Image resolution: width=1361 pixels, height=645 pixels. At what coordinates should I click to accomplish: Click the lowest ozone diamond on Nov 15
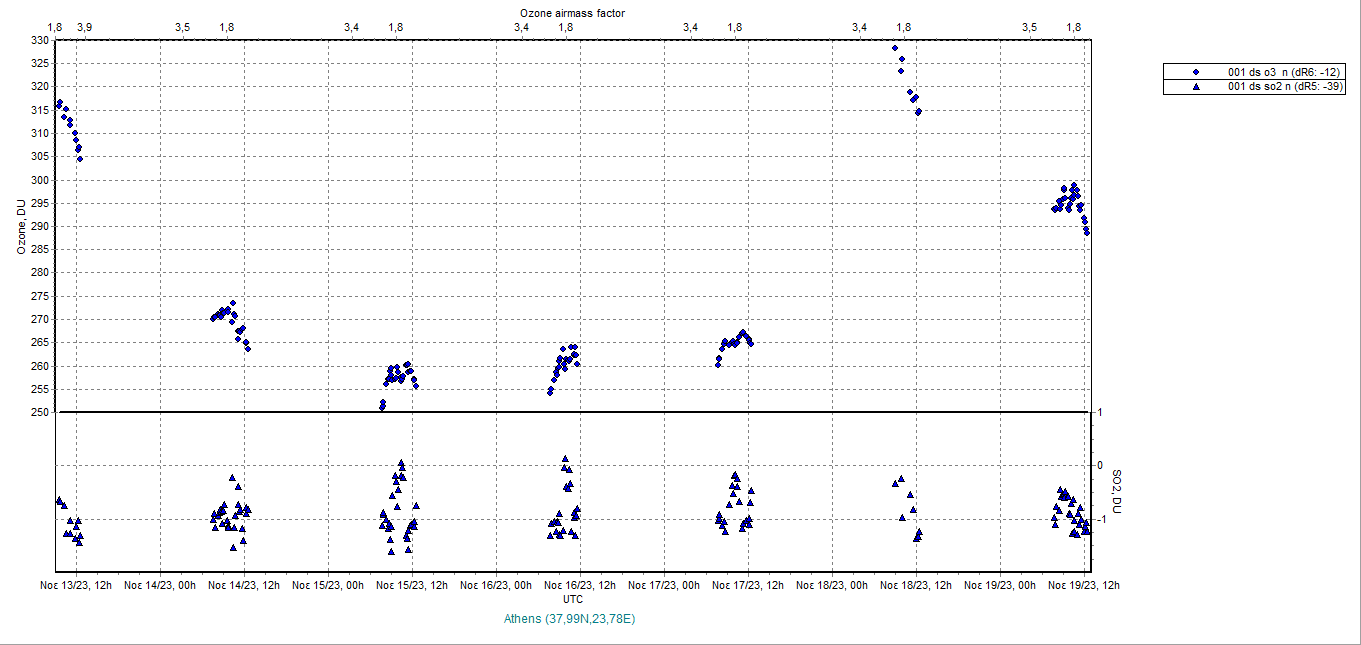(x=382, y=407)
